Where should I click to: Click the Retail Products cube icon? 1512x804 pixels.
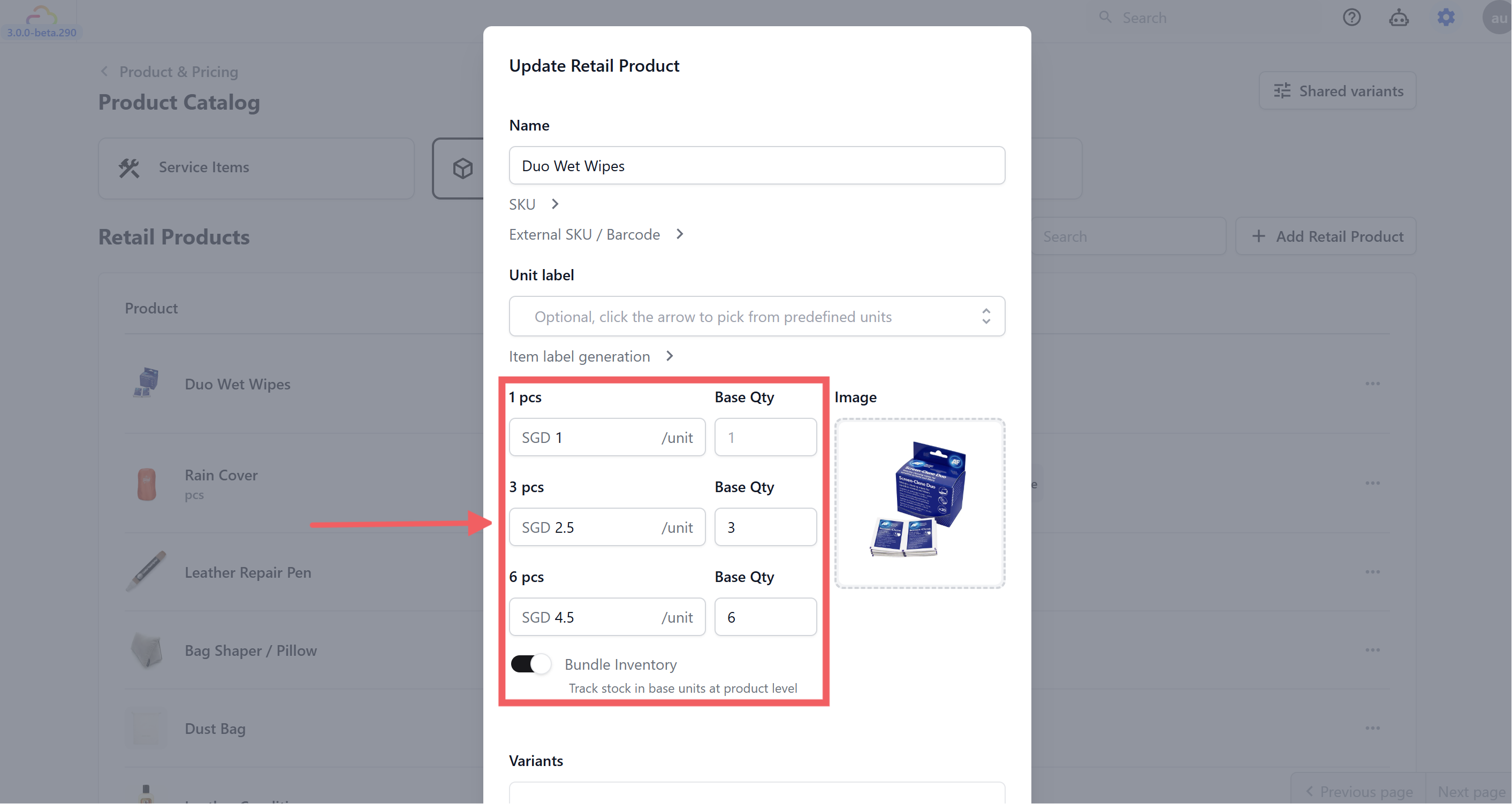pyautogui.click(x=462, y=169)
